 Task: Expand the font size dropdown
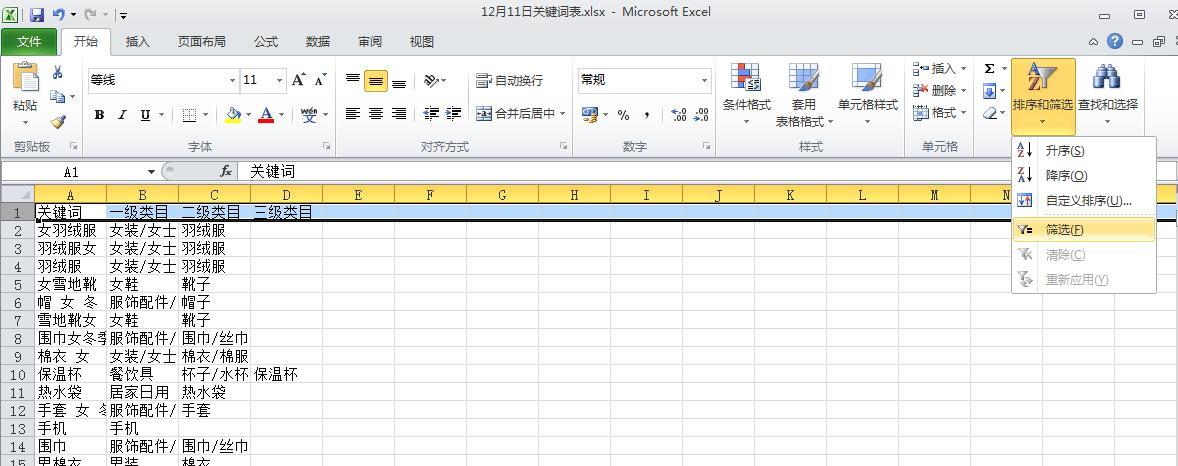[x=279, y=80]
